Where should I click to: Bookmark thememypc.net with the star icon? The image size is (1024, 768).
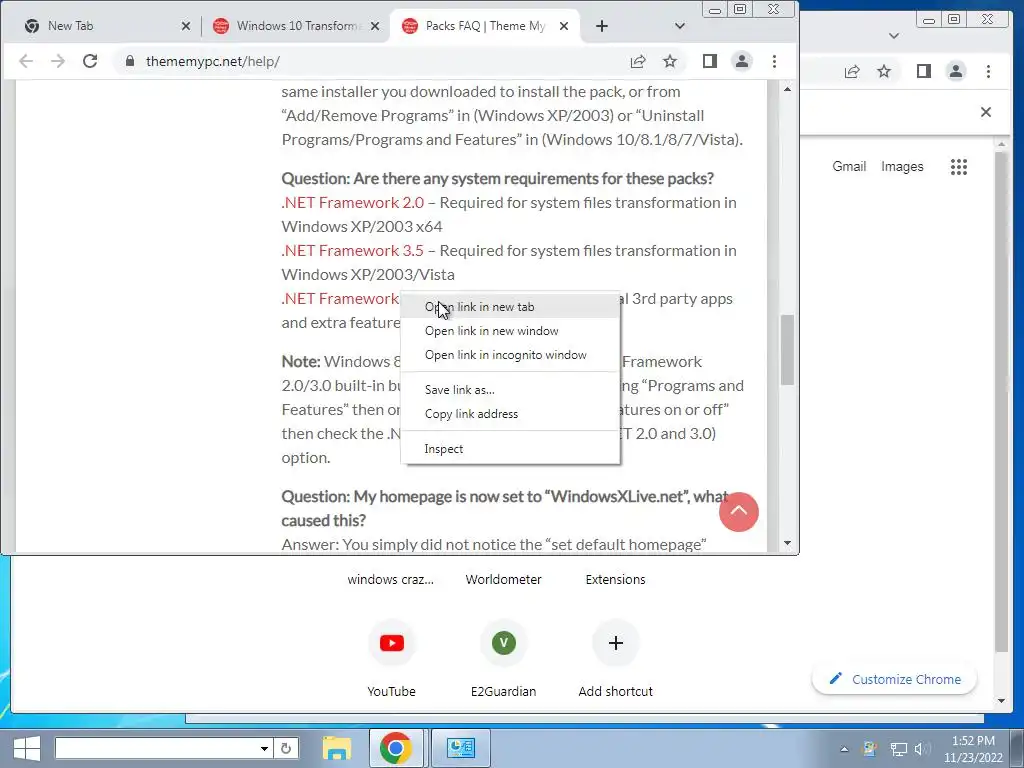point(669,61)
